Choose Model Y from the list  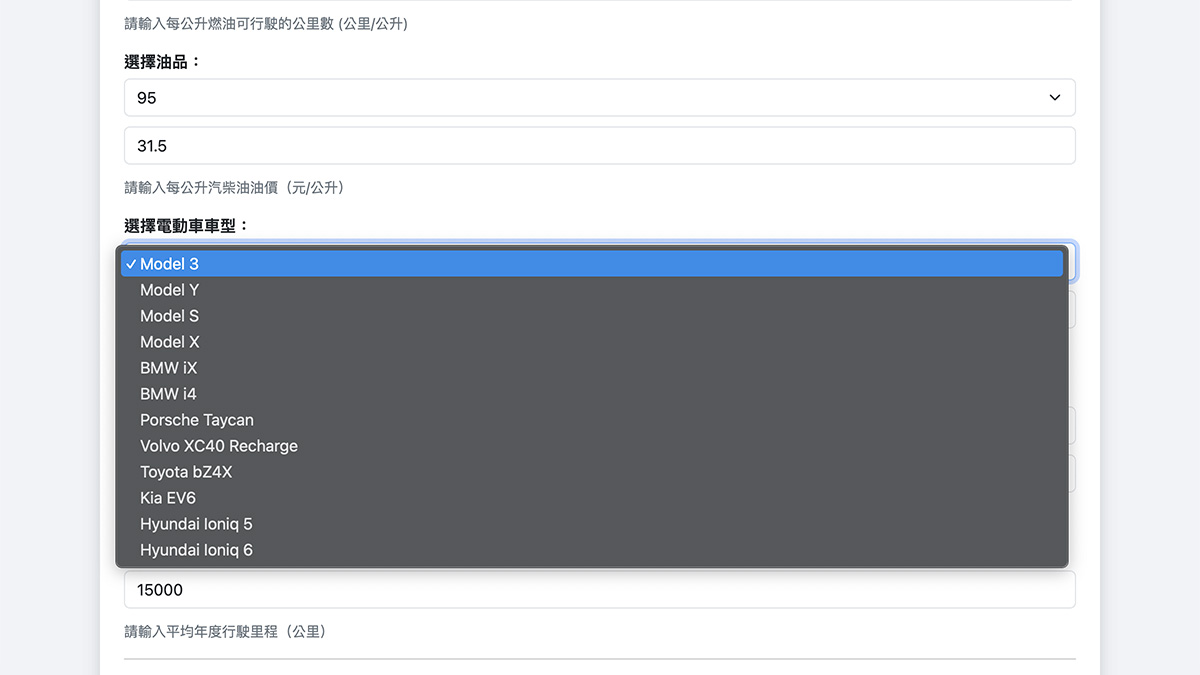tap(592, 290)
